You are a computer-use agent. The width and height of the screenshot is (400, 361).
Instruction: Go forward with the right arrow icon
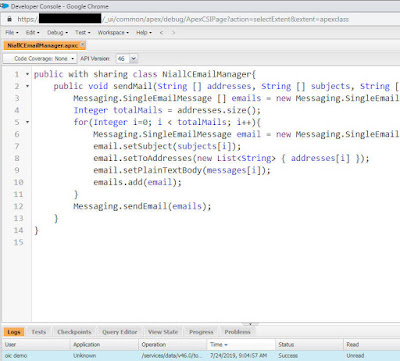coord(173,32)
